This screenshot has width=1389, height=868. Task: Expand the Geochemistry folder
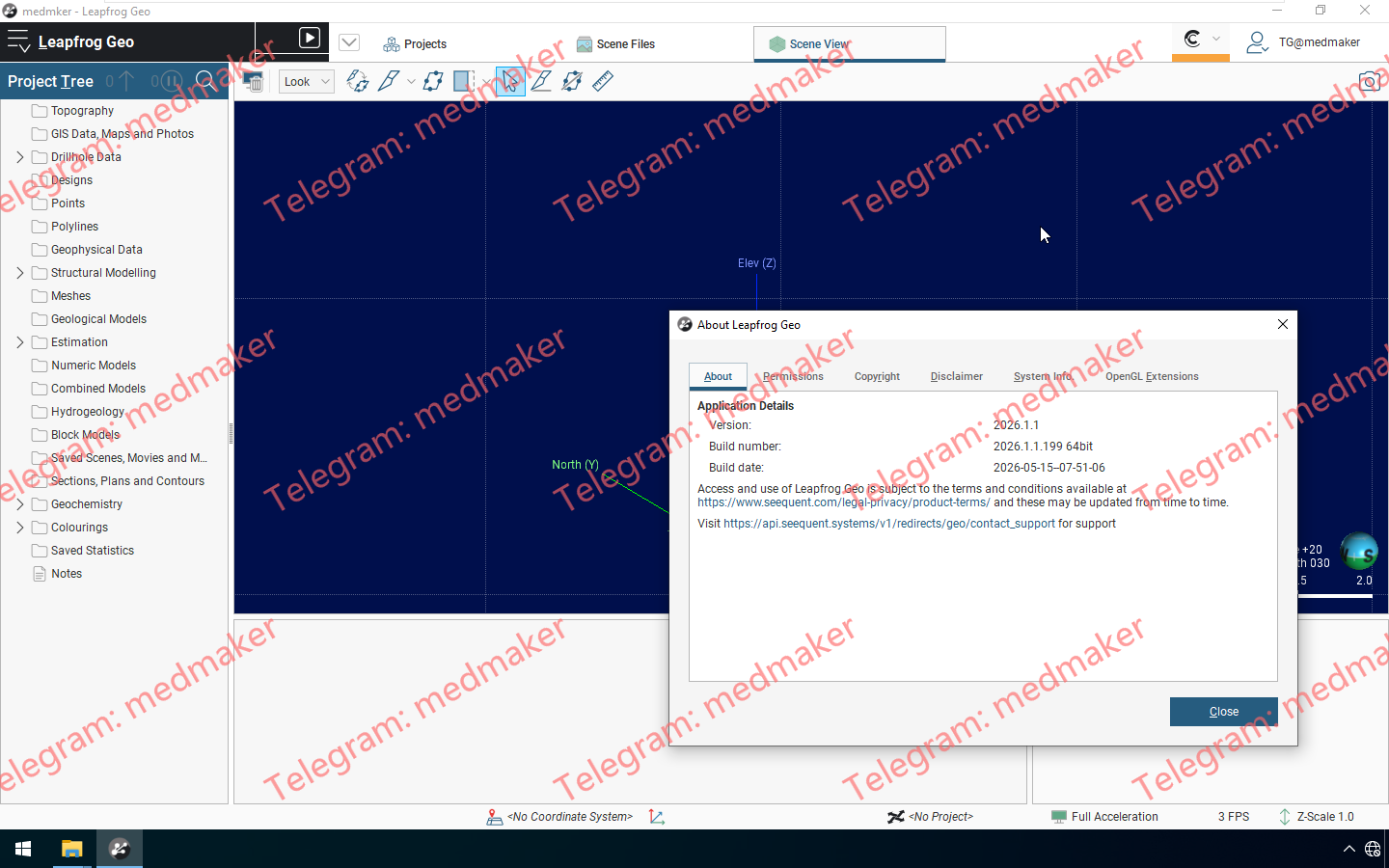[20, 504]
